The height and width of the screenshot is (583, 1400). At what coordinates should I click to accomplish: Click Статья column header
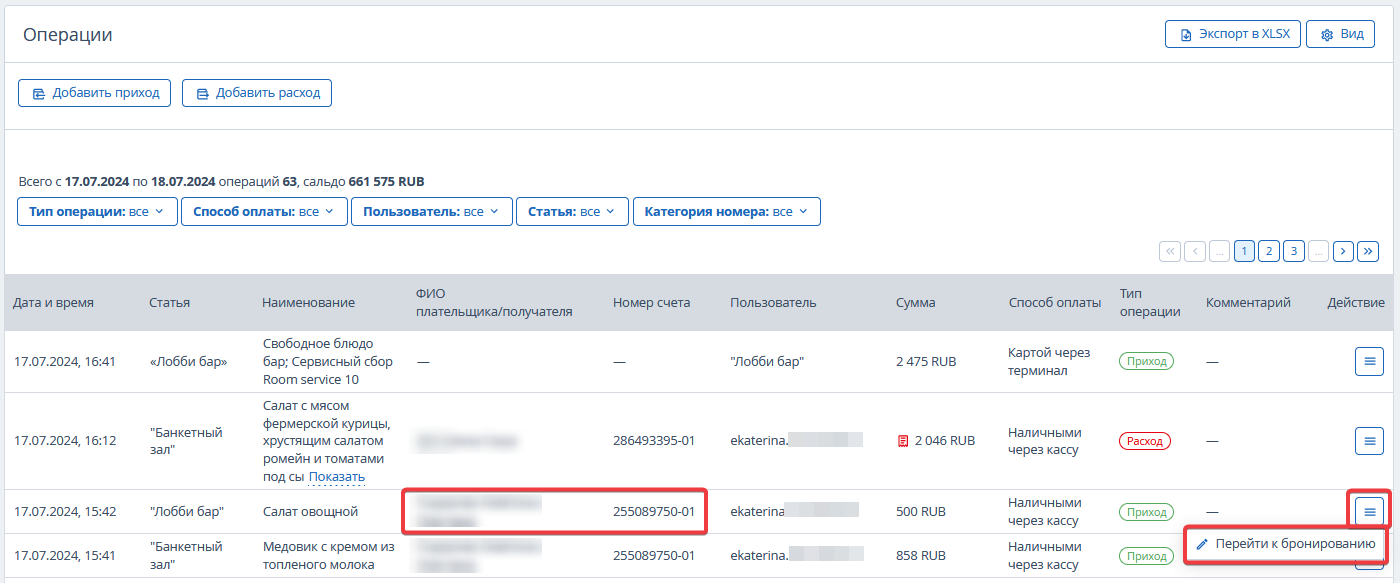tap(169, 302)
